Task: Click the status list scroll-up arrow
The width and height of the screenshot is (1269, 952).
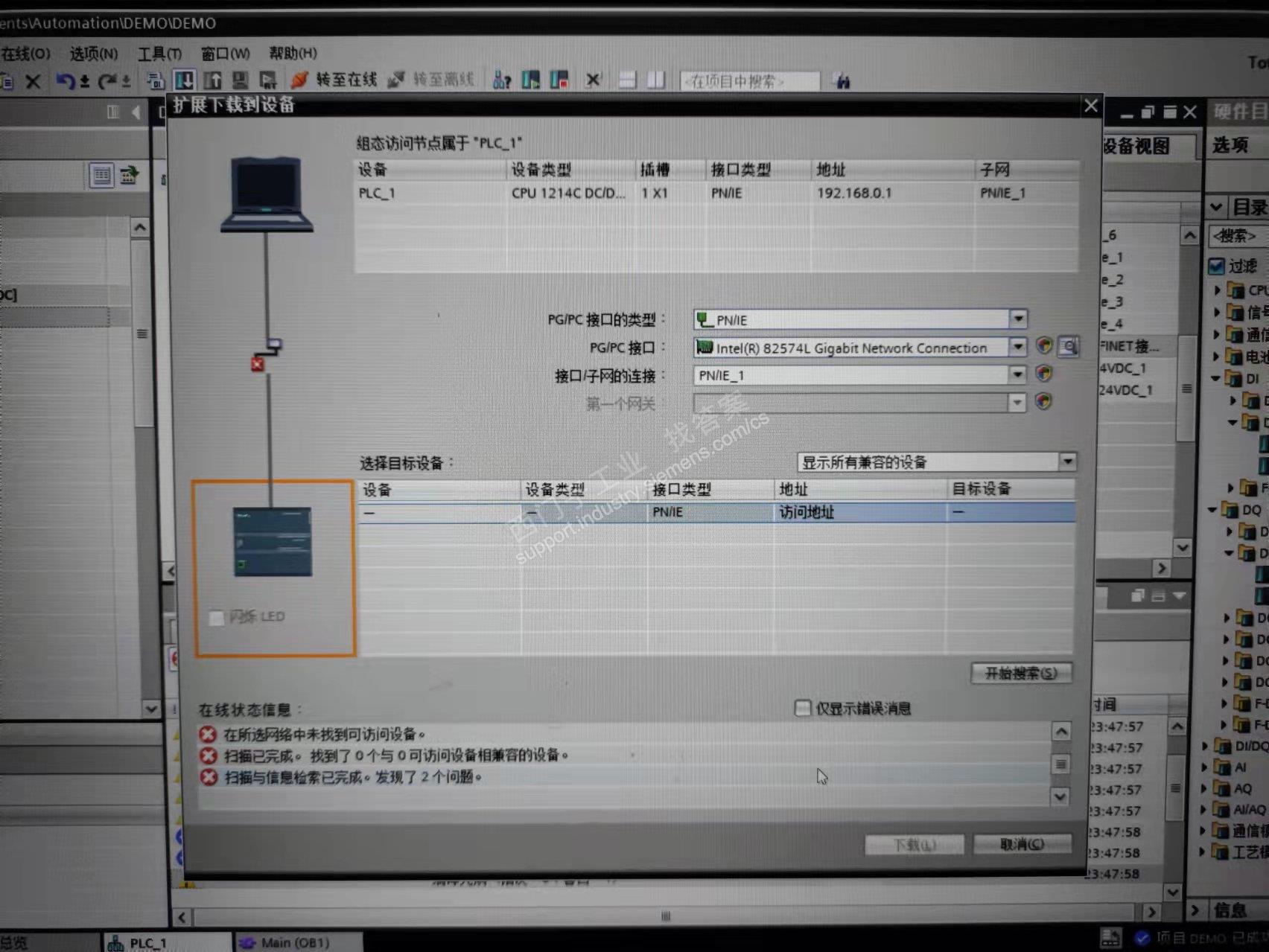Action: pos(1061,732)
